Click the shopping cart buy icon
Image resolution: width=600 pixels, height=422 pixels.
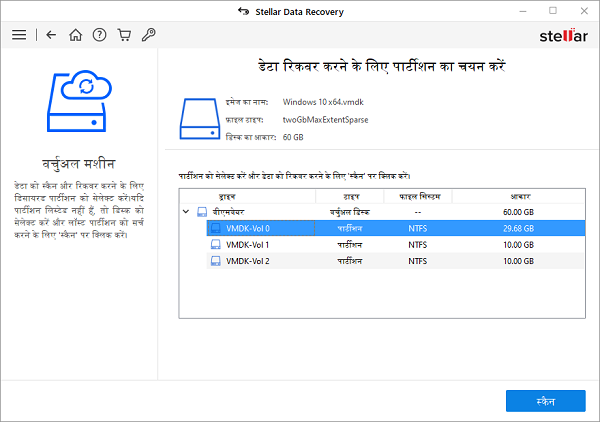(x=124, y=35)
